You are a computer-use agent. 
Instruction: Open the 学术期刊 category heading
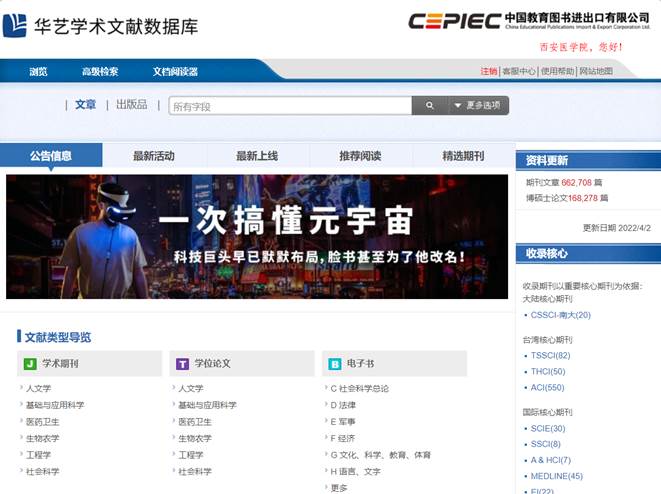60,363
